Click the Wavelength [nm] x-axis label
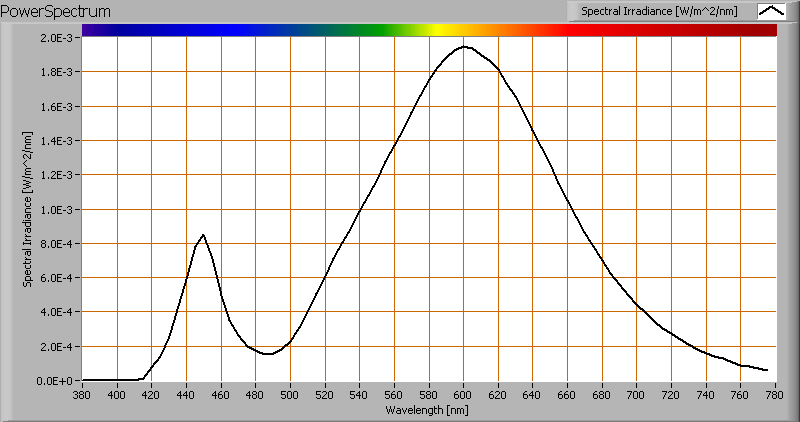This screenshot has height=422, width=800. pyautogui.click(x=428, y=410)
